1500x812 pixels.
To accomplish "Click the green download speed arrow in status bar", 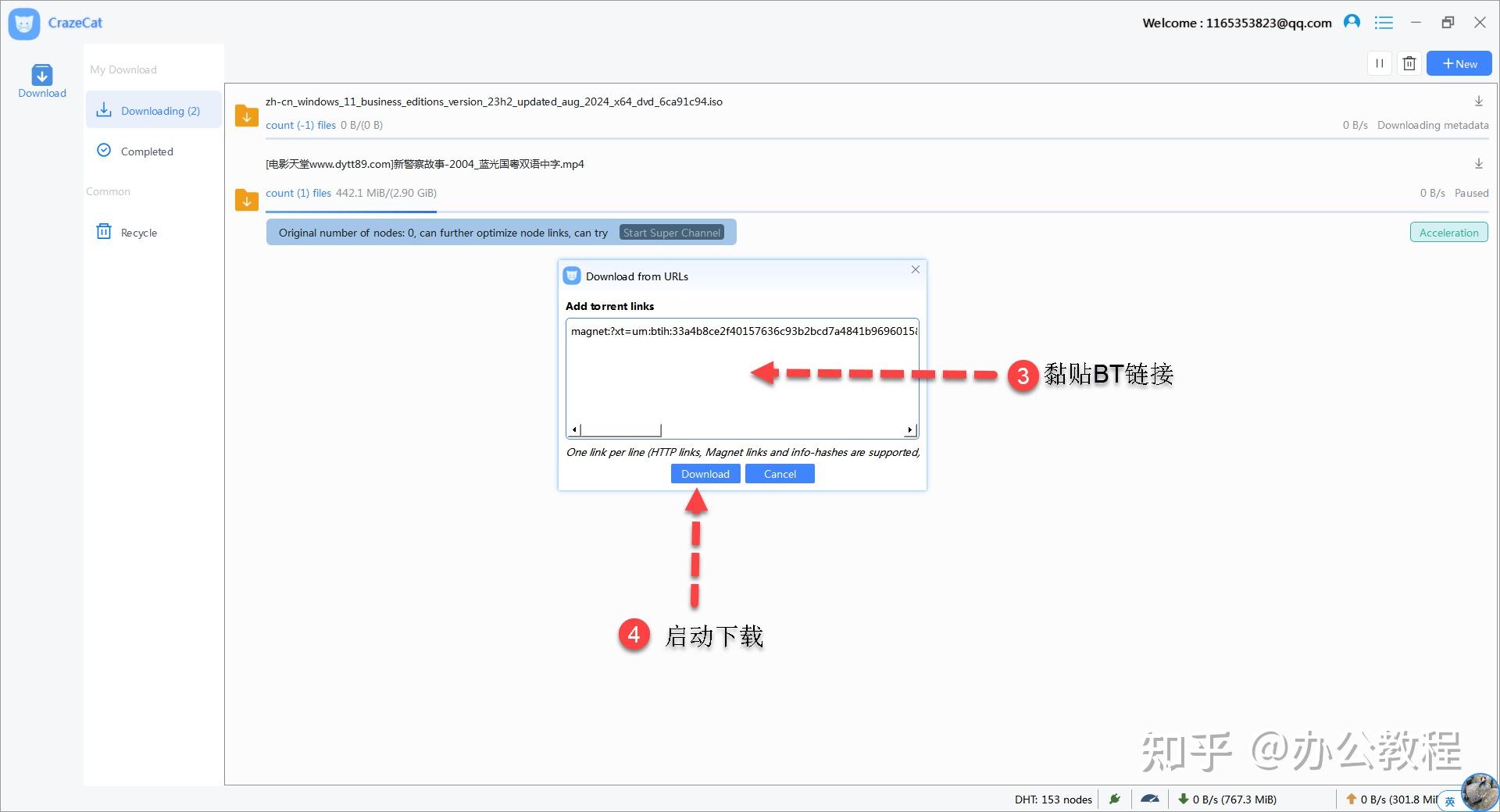I will pos(1184,799).
